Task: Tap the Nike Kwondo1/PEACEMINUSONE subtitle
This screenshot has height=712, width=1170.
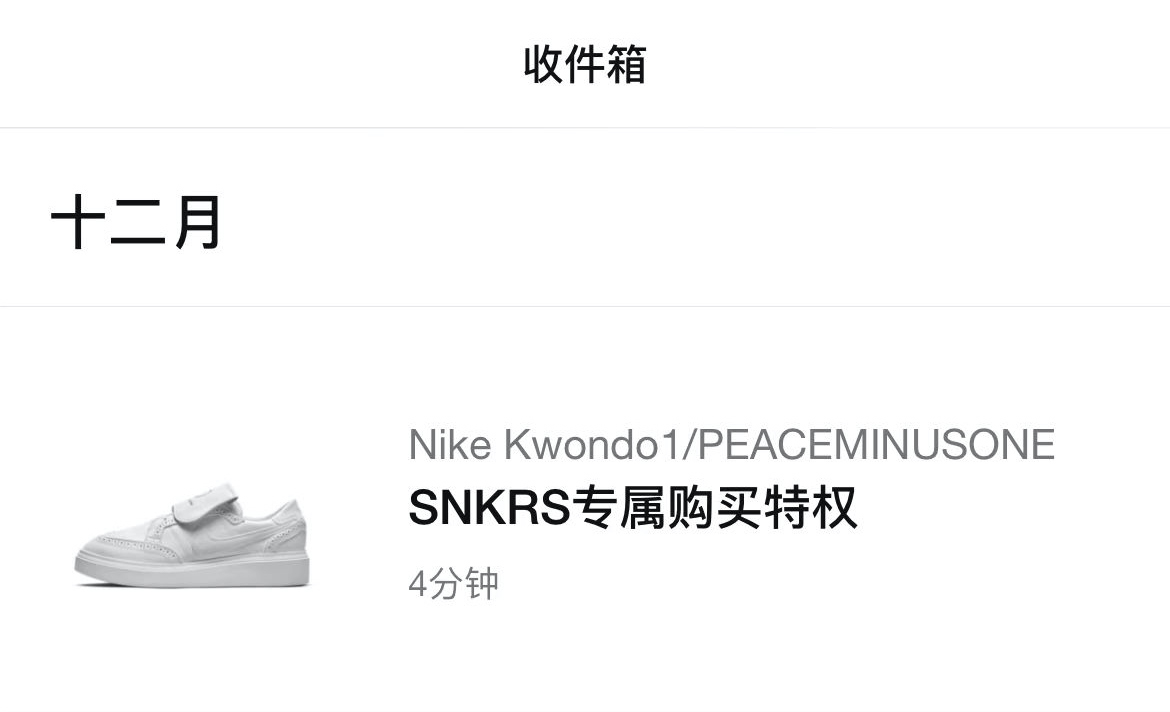Action: click(x=731, y=445)
